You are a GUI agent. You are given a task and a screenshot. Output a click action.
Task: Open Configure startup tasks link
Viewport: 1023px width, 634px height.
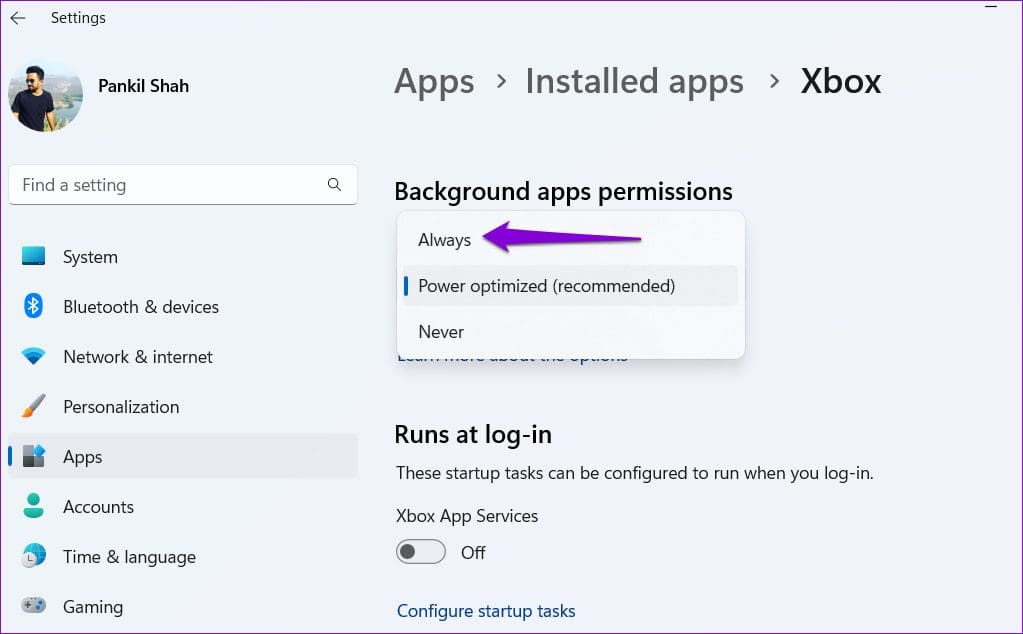[486, 611]
